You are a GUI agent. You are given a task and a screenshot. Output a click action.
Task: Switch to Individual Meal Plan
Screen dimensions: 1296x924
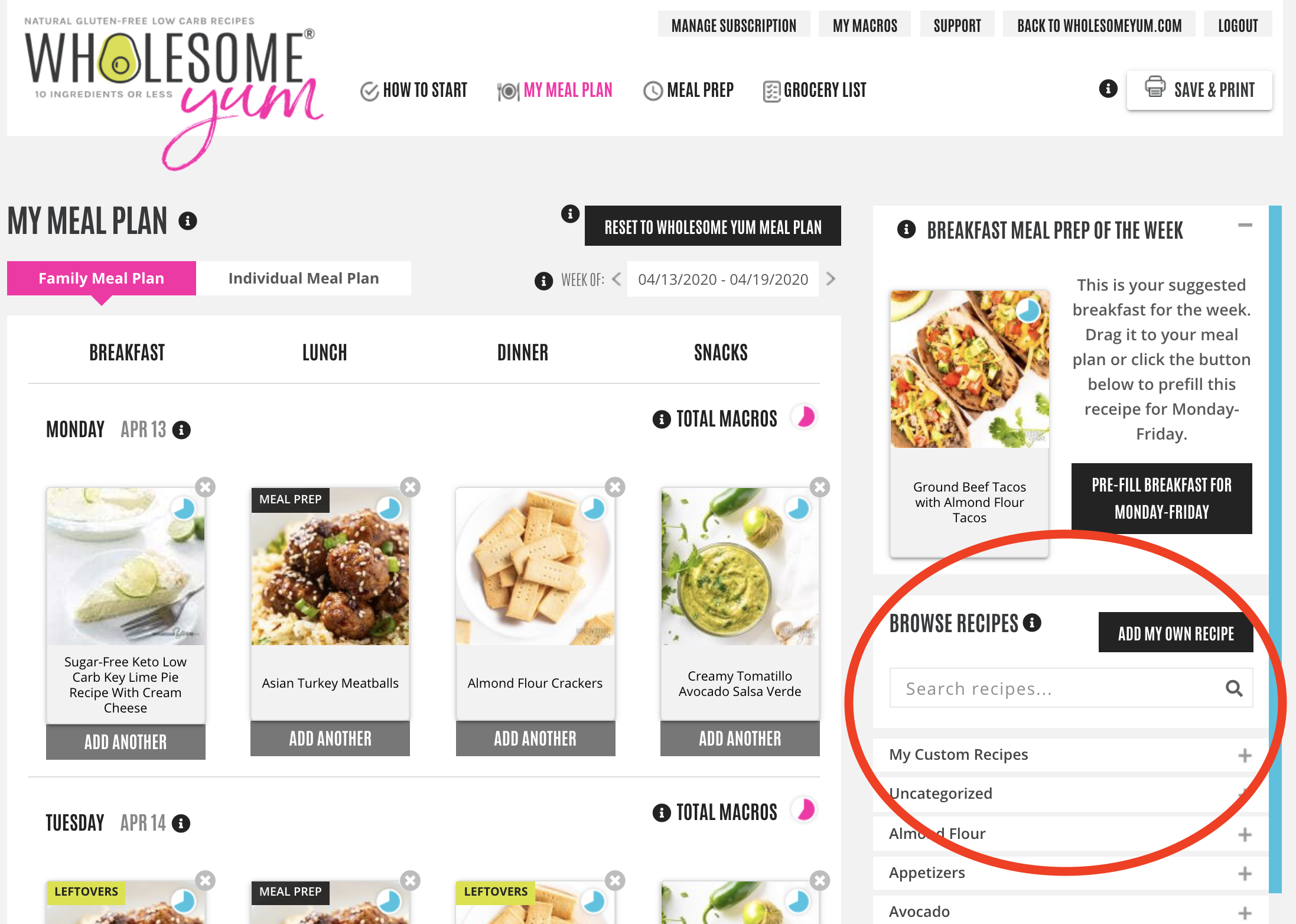(304, 278)
